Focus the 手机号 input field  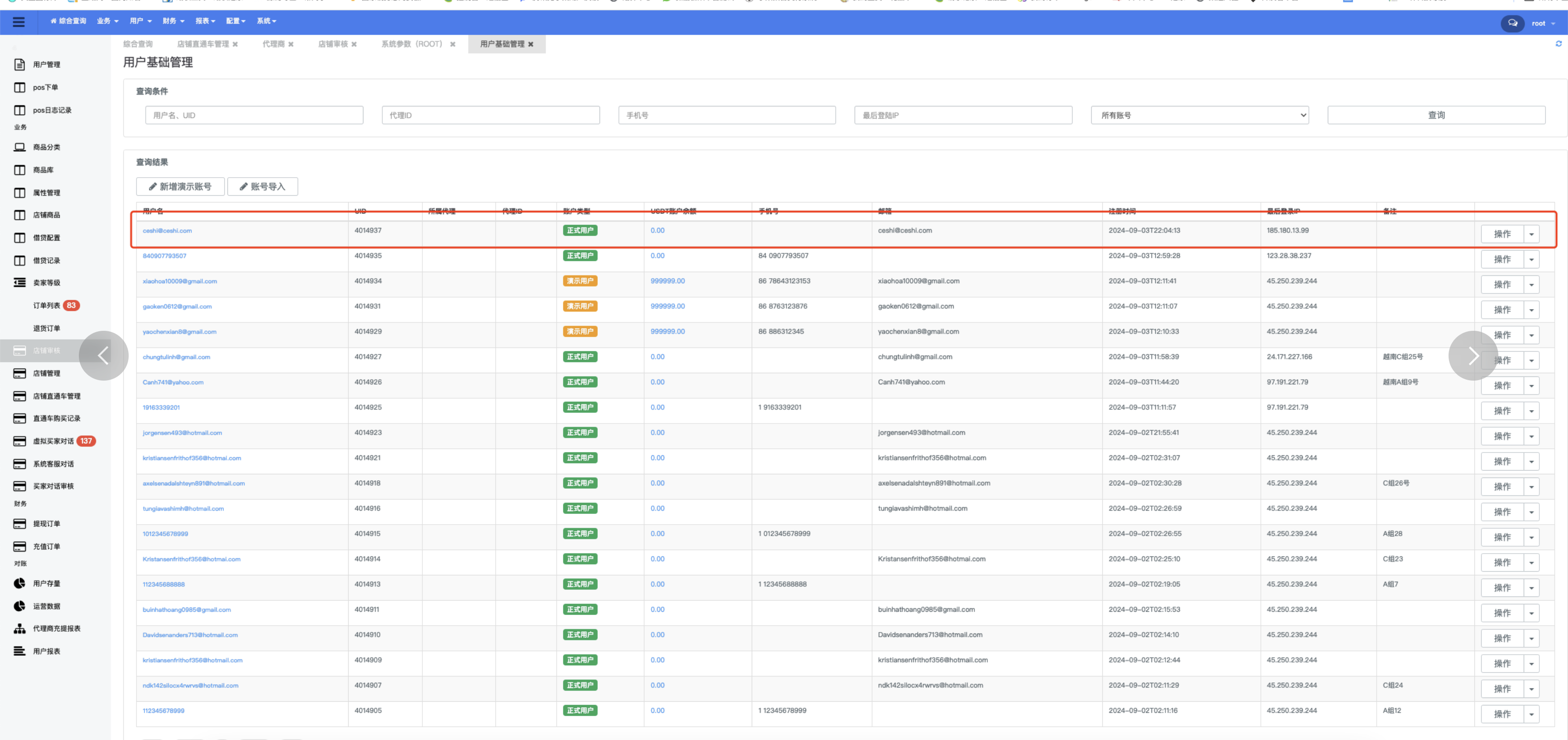[x=727, y=115]
